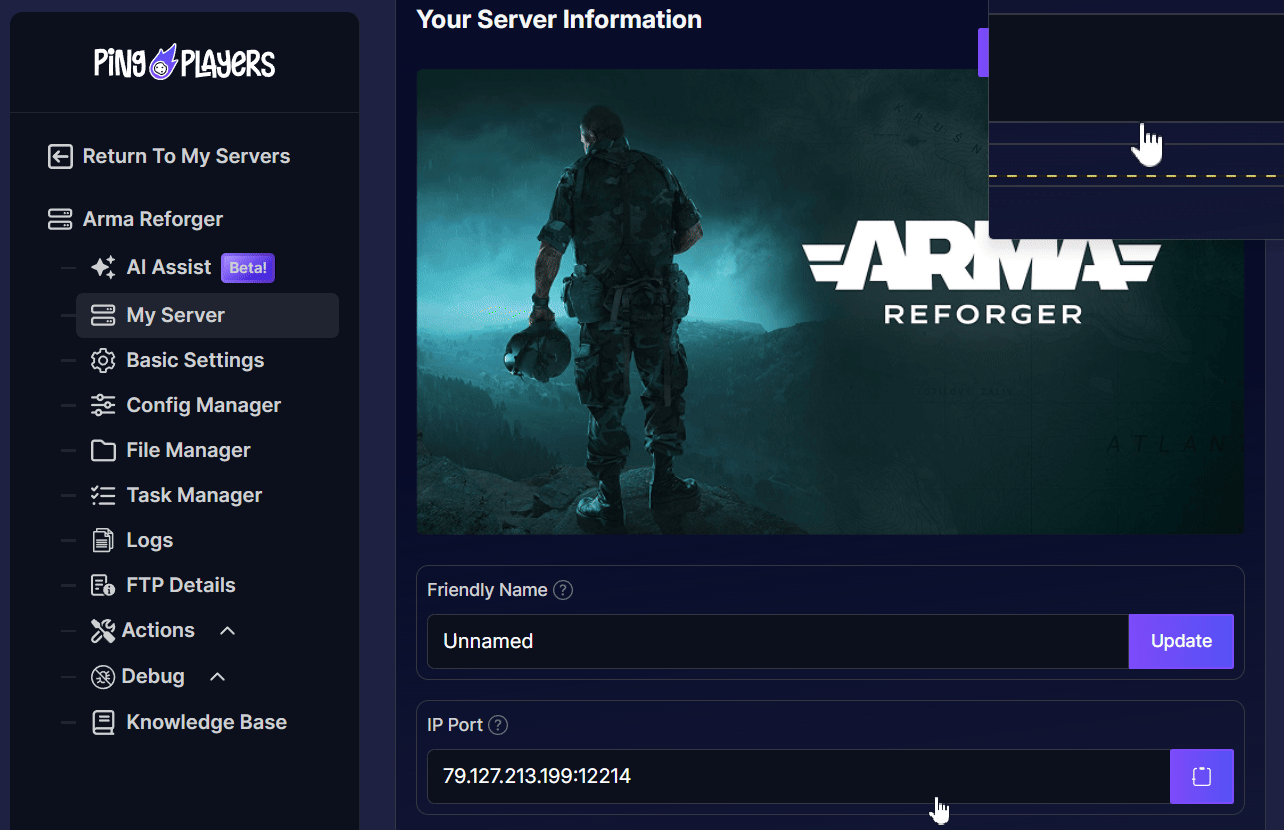This screenshot has height=830, width=1284.
Task: Toggle the Actions chevron expander
Action: click(227, 631)
